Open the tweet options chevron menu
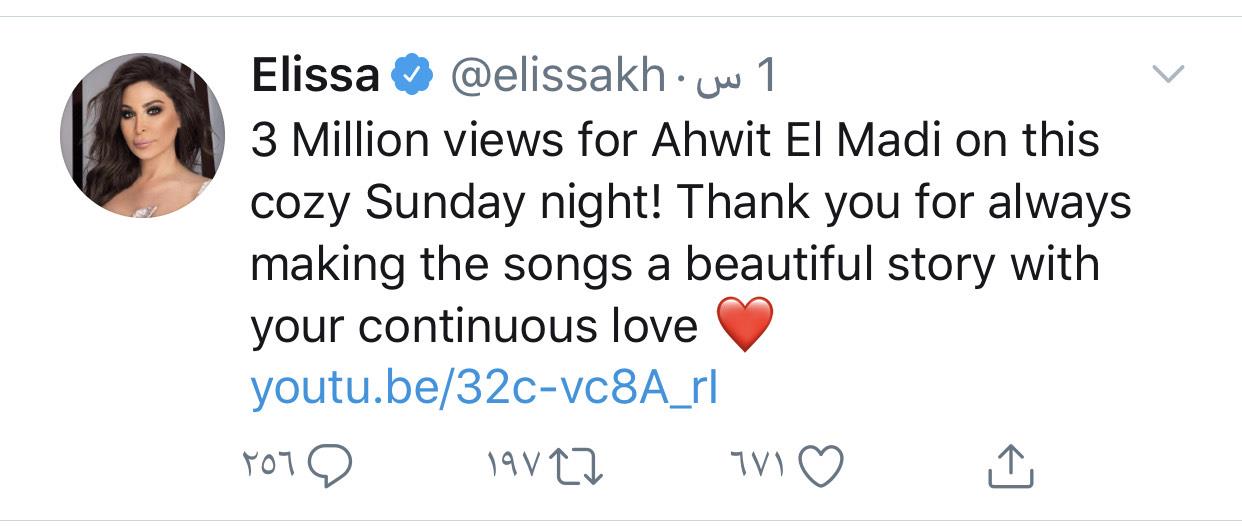Image resolution: width=1242 pixels, height=526 pixels. pyautogui.click(x=1168, y=74)
